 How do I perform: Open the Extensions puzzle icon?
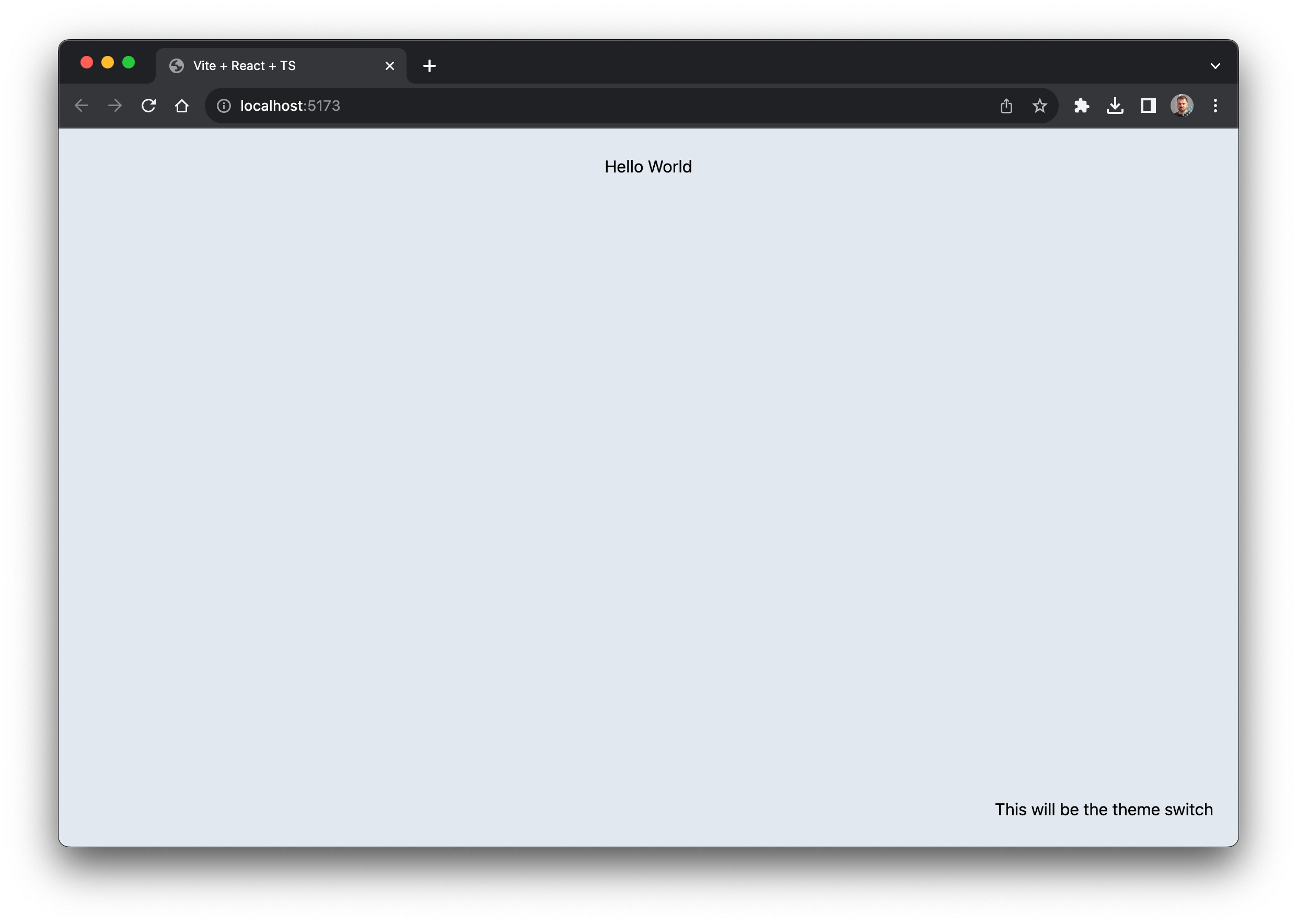click(1081, 106)
